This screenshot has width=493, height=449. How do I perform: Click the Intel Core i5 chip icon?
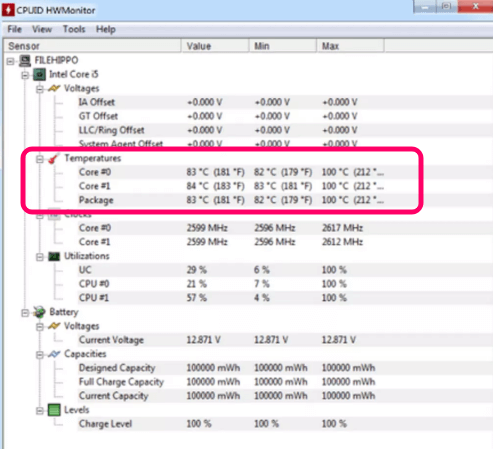[x=39, y=74]
